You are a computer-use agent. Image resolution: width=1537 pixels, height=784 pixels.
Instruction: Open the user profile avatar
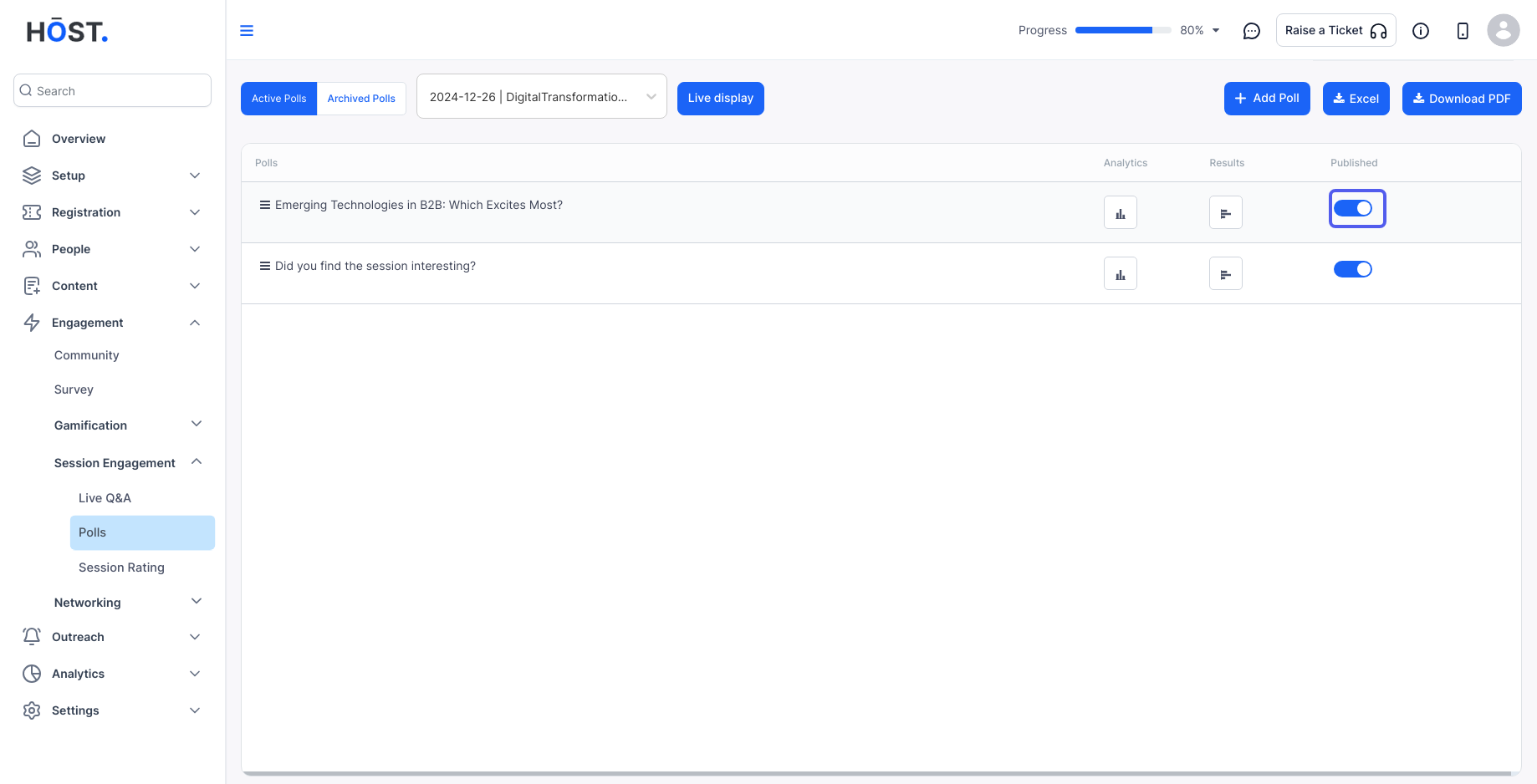pyautogui.click(x=1504, y=30)
